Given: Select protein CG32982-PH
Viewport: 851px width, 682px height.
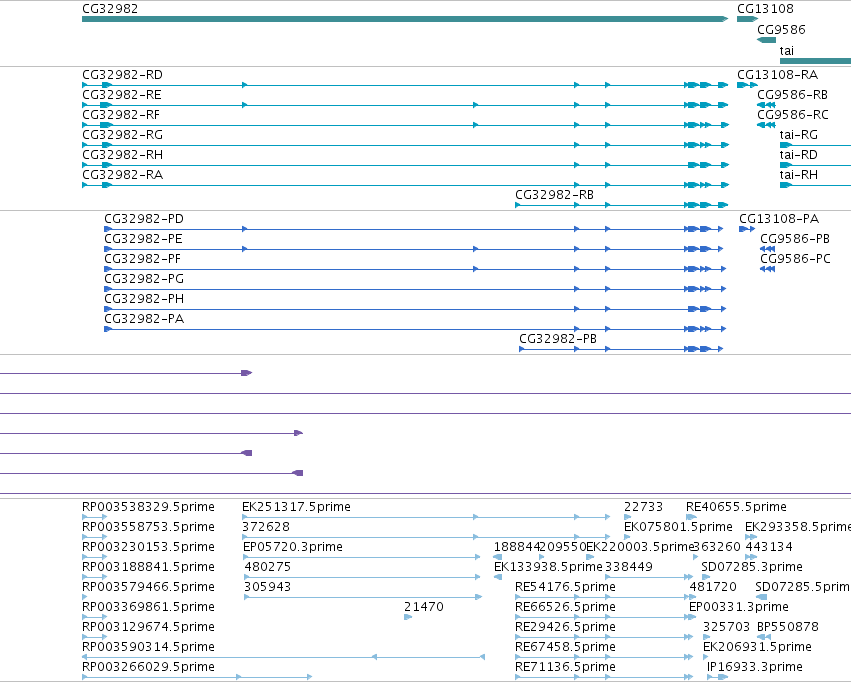Looking at the screenshot, I should point(415,309).
